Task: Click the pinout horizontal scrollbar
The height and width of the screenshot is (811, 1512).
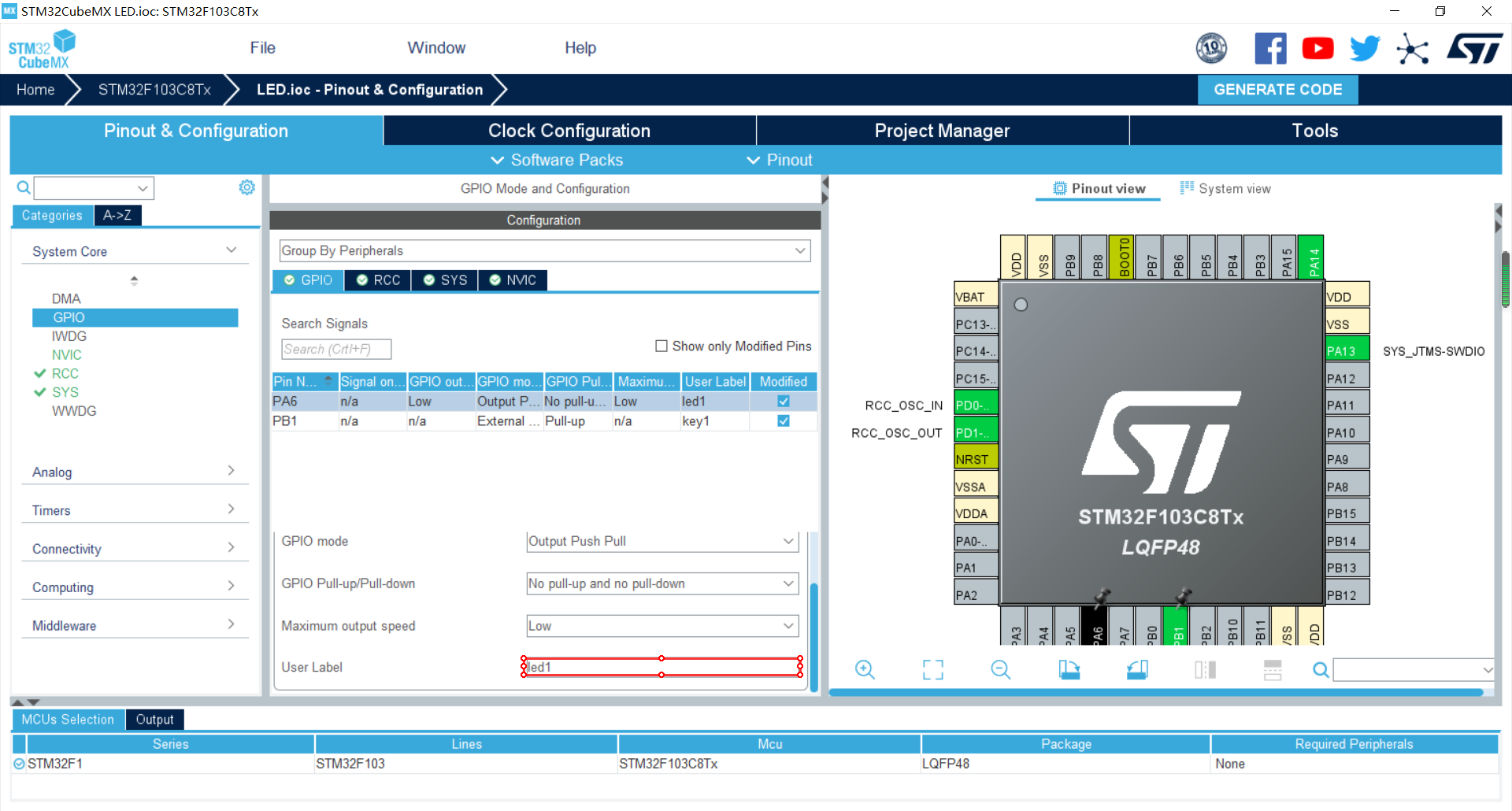Action: coord(1156,693)
